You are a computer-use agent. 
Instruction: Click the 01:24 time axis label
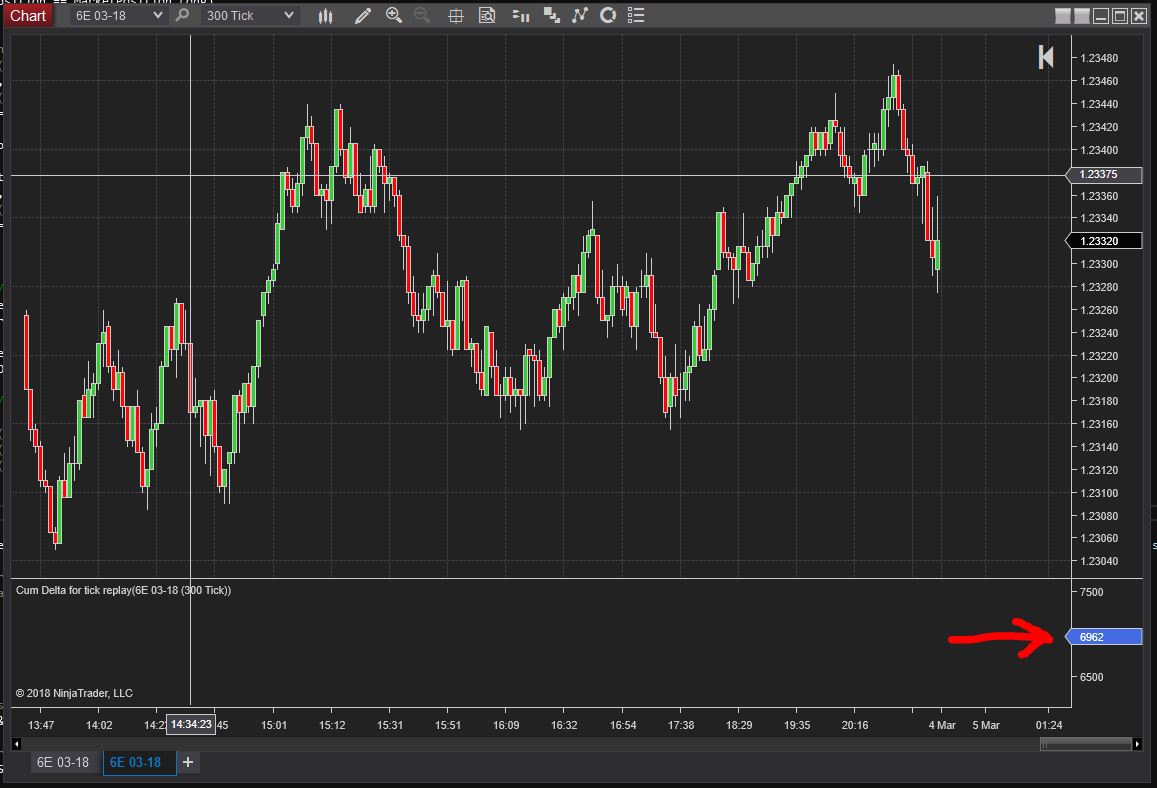click(1049, 725)
